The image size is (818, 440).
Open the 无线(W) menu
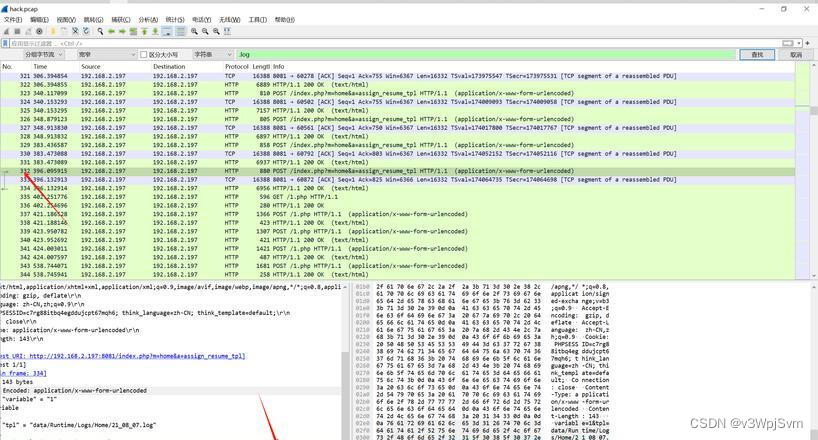click(230, 19)
